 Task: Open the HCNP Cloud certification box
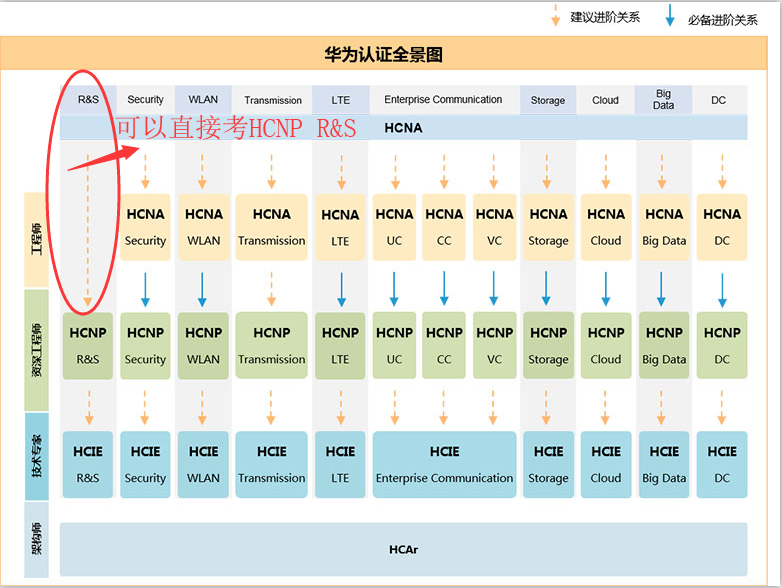coord(606,346)
